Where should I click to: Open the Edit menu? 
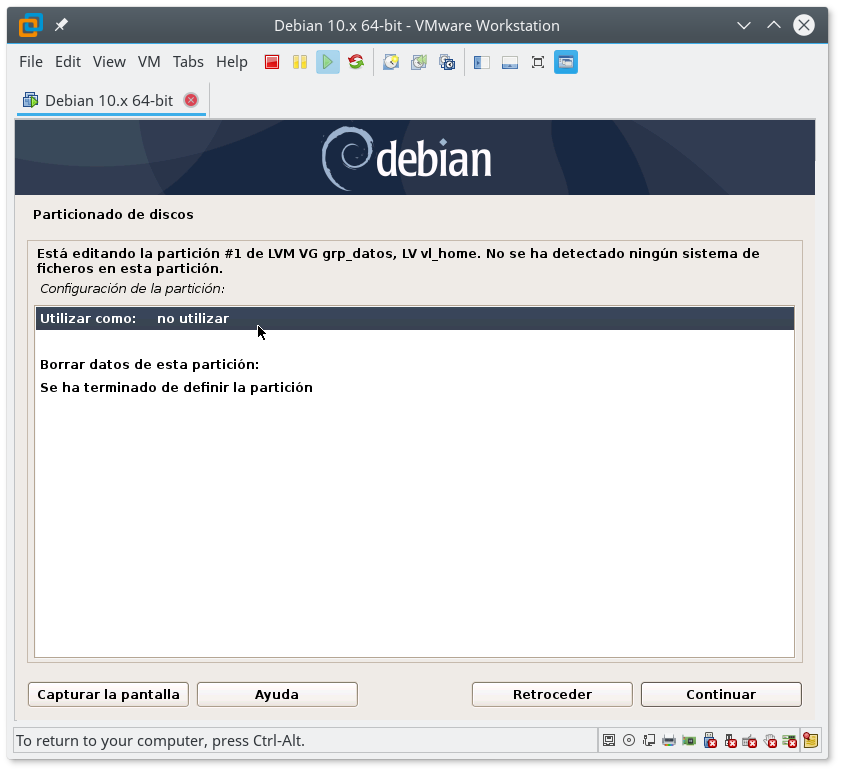tap(68, 62)
